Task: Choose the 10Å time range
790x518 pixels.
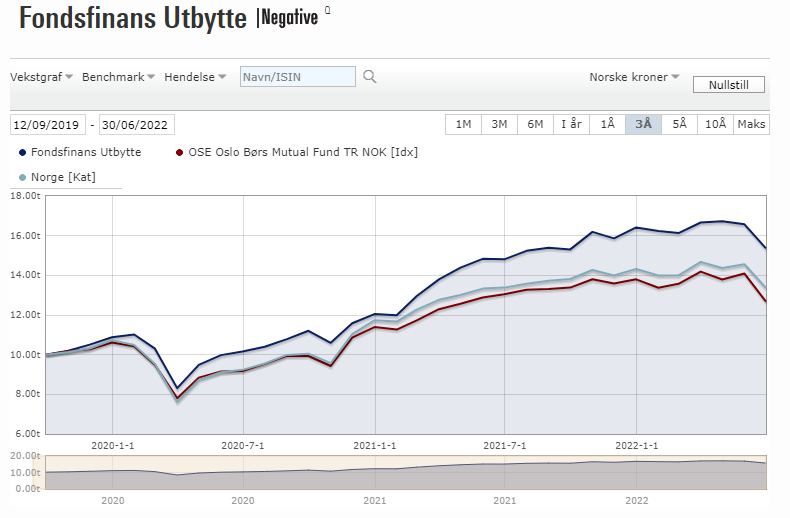Action: 715,124
